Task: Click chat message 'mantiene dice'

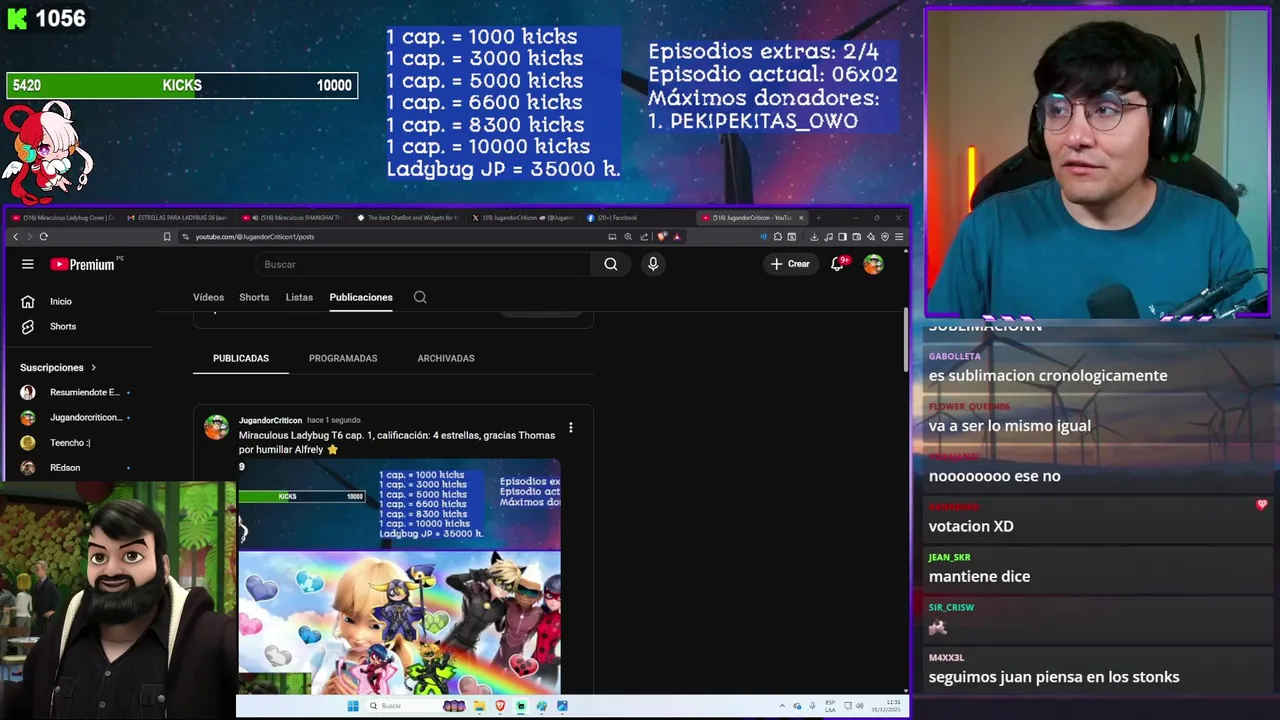Action: pos(979,576)
